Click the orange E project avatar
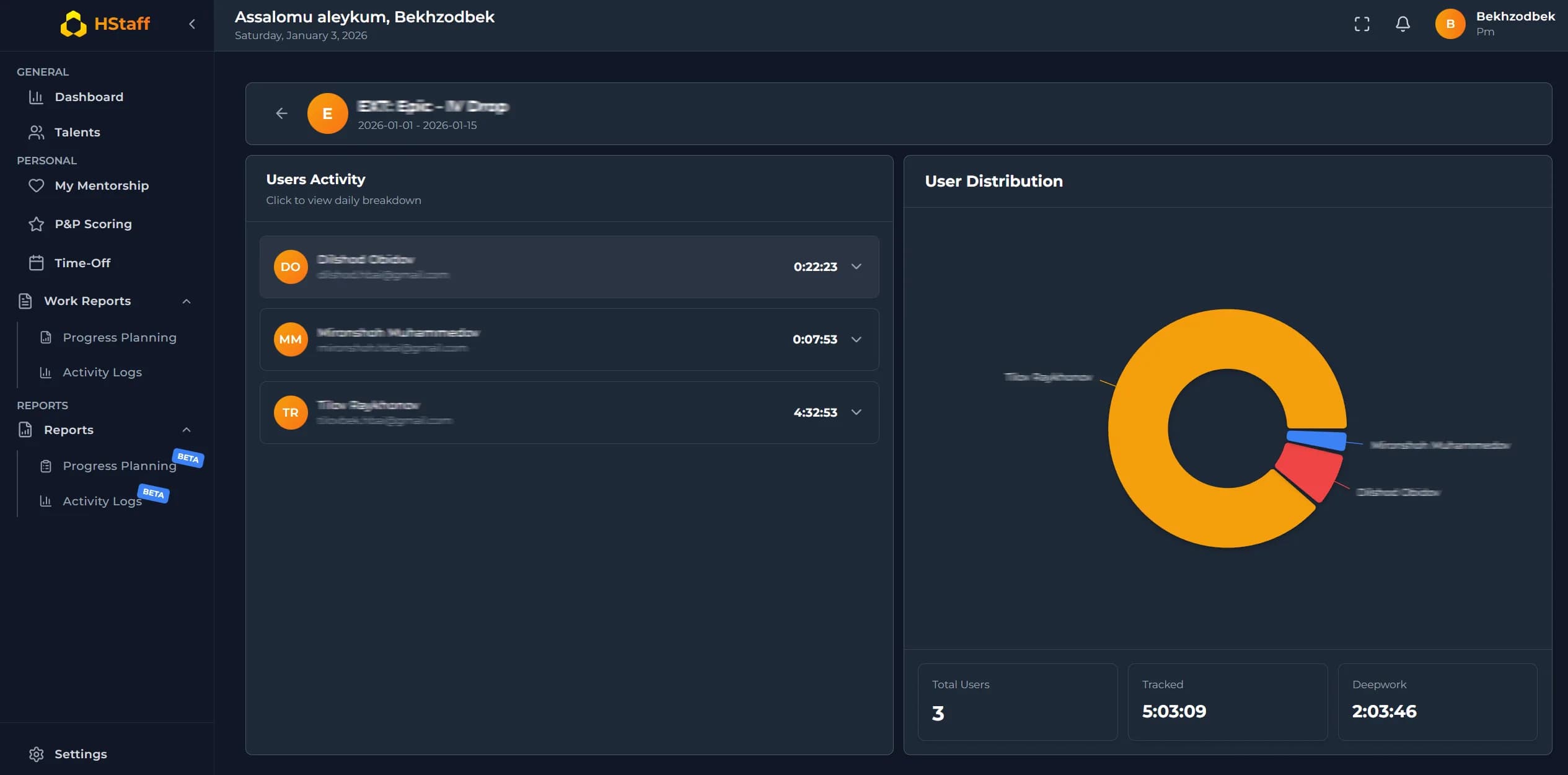1568x775 pixels. 327,113
